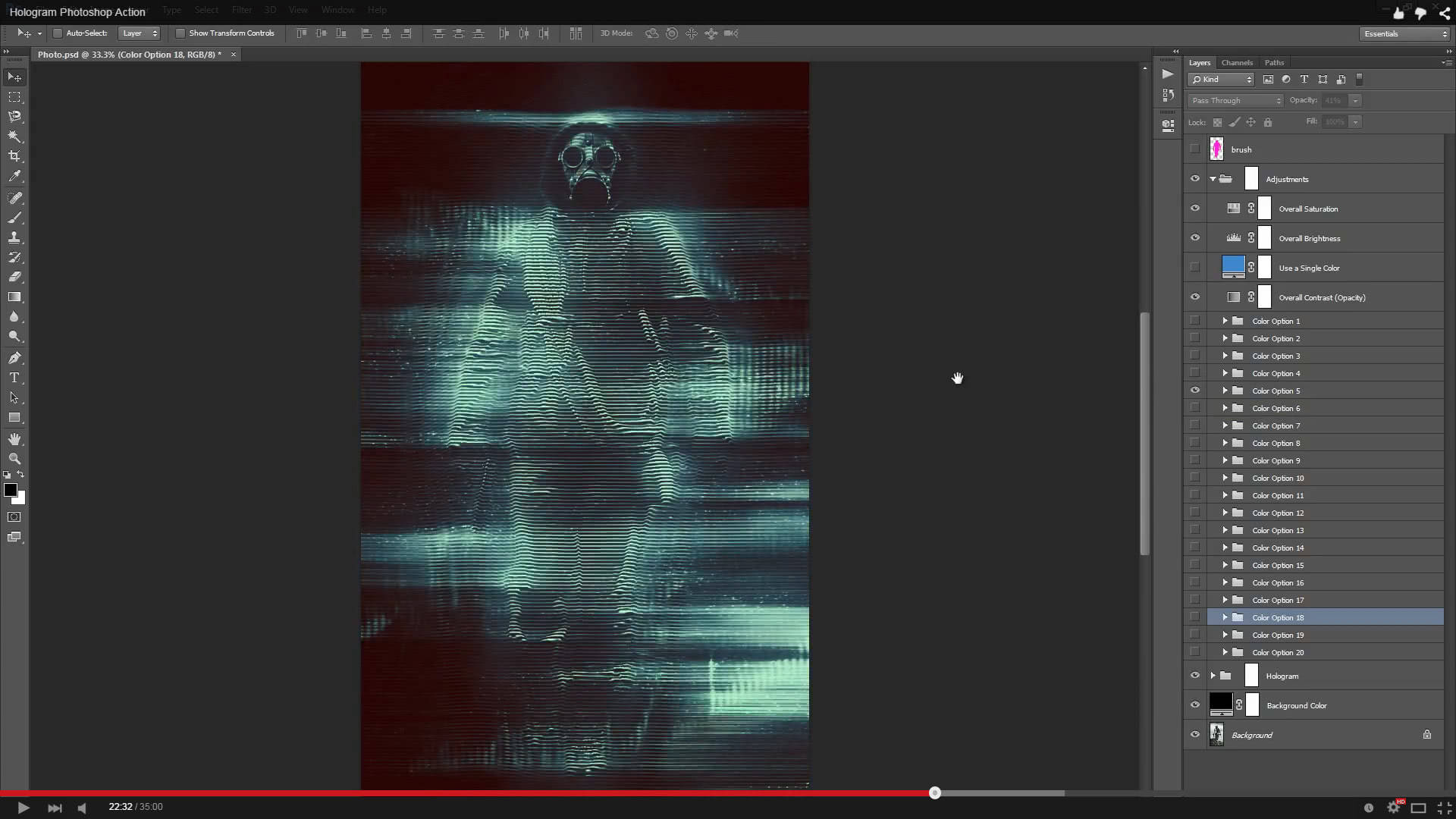Choose the Eyedropper tool
Image resolution: width=1456 pixels, height=819 pixels.
[x=14, y=176]
